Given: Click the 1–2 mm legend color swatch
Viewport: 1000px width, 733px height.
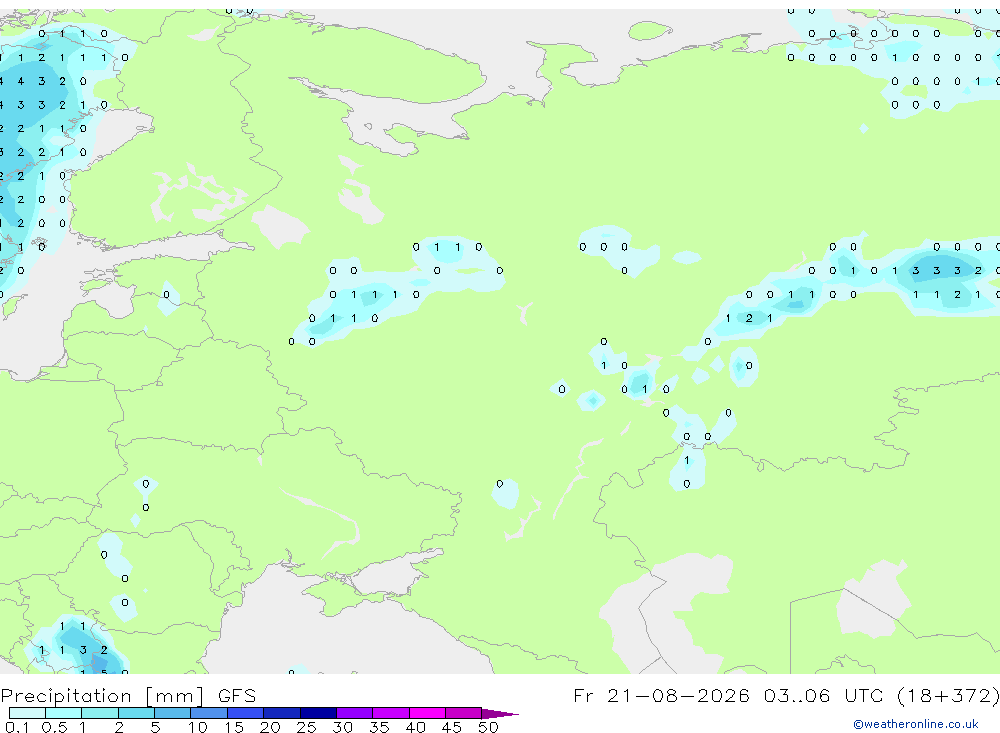Looking at the screenshot, I should click(100, 713).
